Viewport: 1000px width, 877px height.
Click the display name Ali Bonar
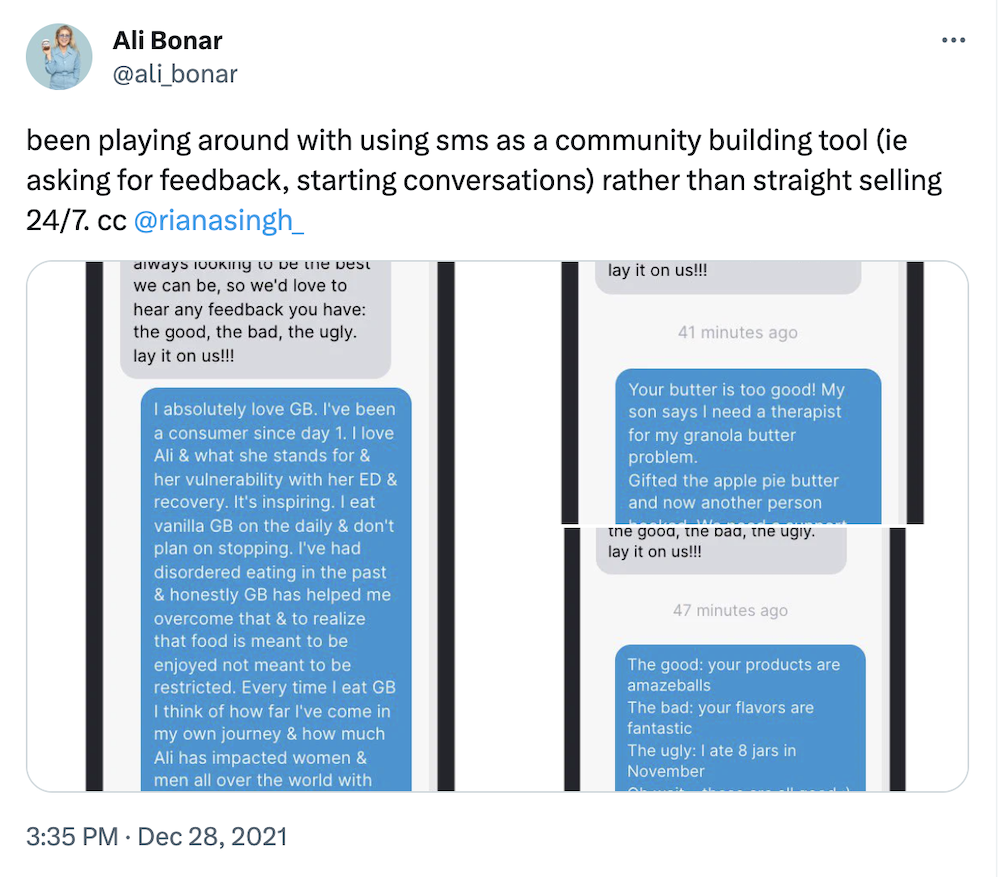(x=166, y=41)
